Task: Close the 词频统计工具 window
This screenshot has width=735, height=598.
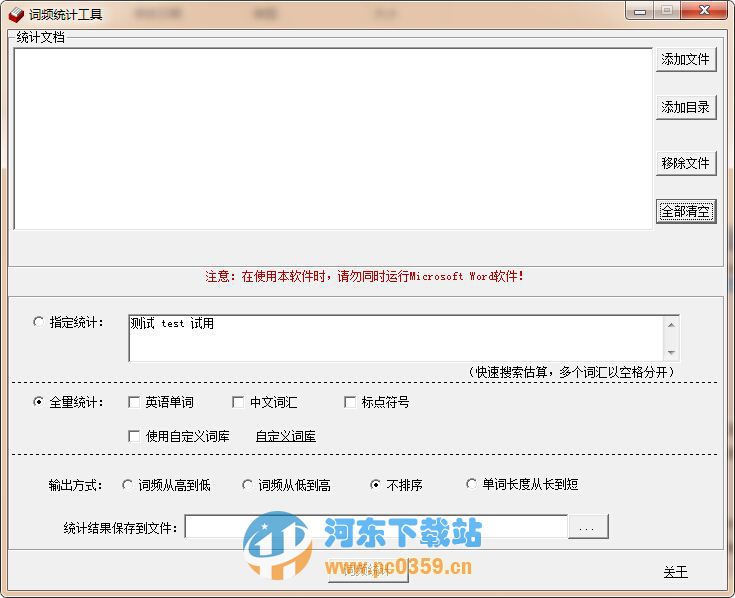Action: (704, 10)
